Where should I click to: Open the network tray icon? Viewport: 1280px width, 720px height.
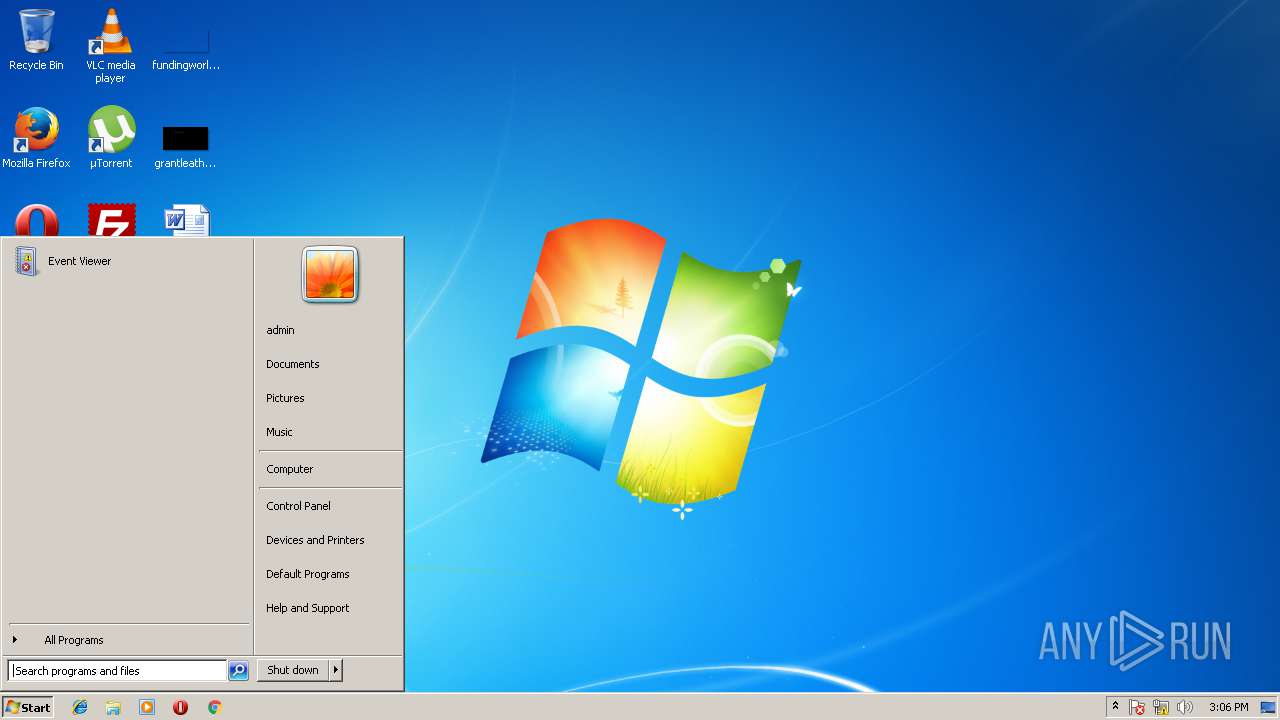point(1161,707)
